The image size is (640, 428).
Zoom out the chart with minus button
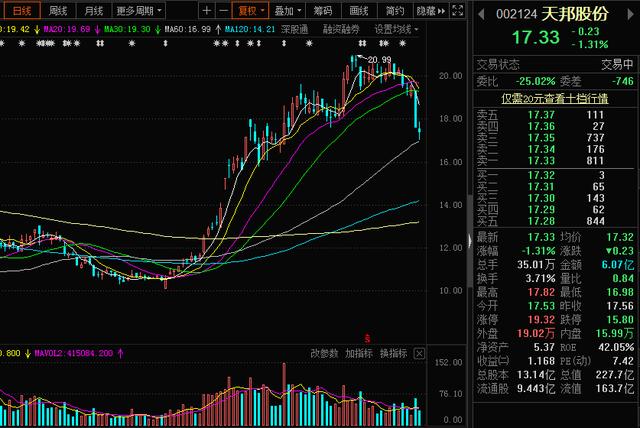pyautogui.click(x=223, y=10)
